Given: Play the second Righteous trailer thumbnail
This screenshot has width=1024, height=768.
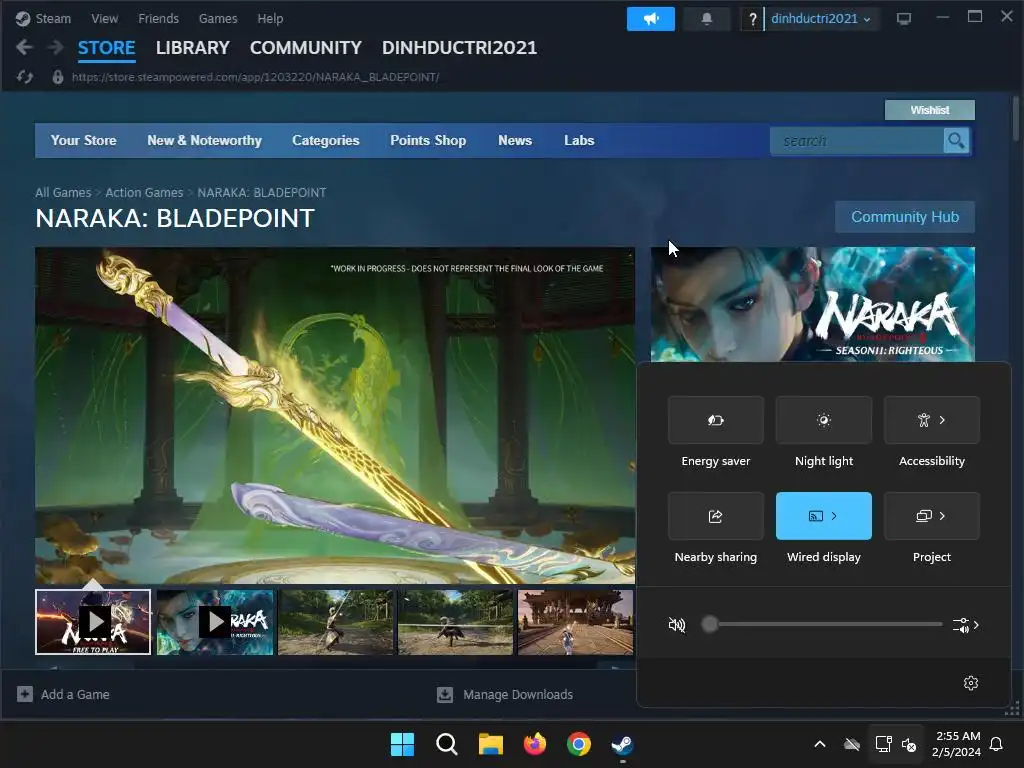Looking at the screenshot, I should click(x=215, y=622).
